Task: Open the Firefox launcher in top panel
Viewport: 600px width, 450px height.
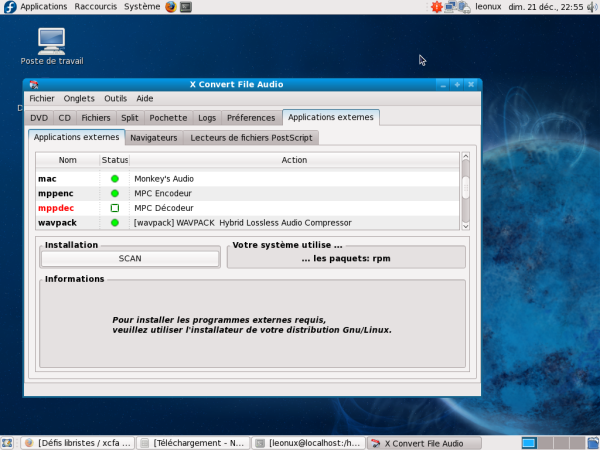Action: pos(171,7)
